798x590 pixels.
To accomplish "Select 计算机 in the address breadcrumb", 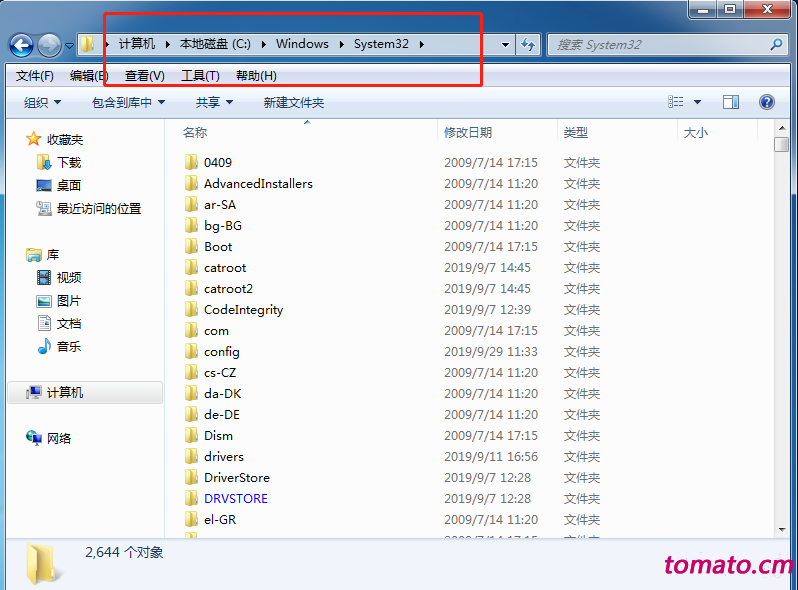I will [137, 44].
